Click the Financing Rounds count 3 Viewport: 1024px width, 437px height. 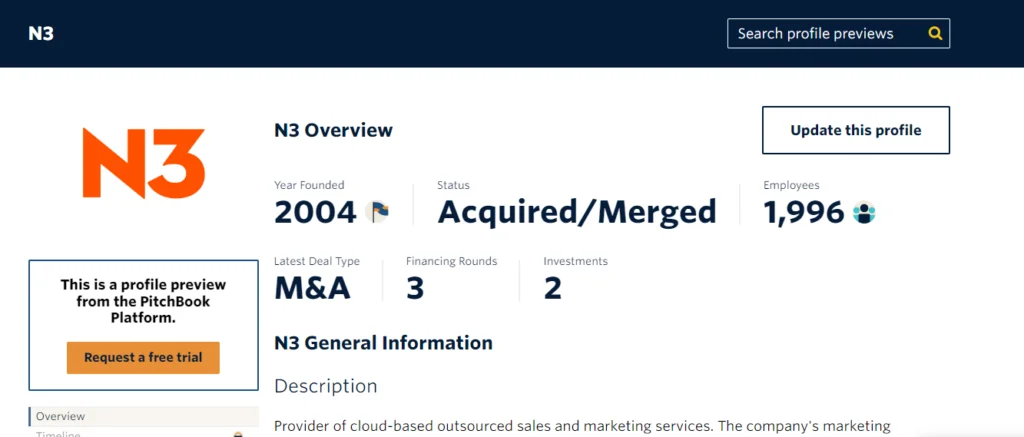coord(415,288)
